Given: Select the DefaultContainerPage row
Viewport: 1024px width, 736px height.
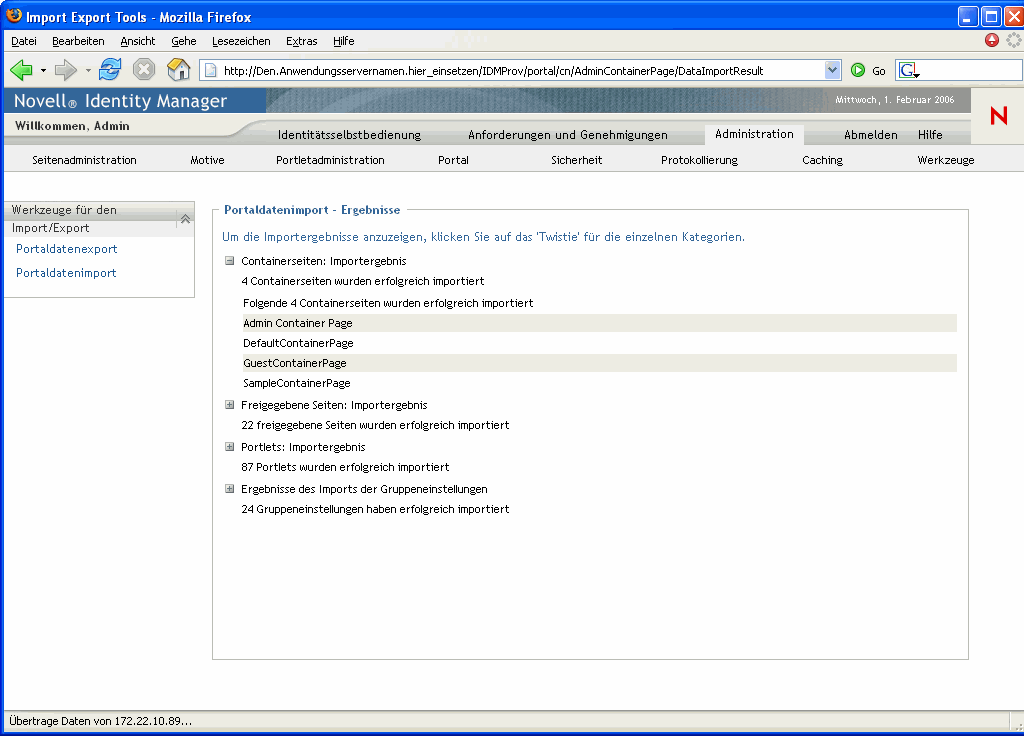Looking at the screenshot, I should [600, 344].
